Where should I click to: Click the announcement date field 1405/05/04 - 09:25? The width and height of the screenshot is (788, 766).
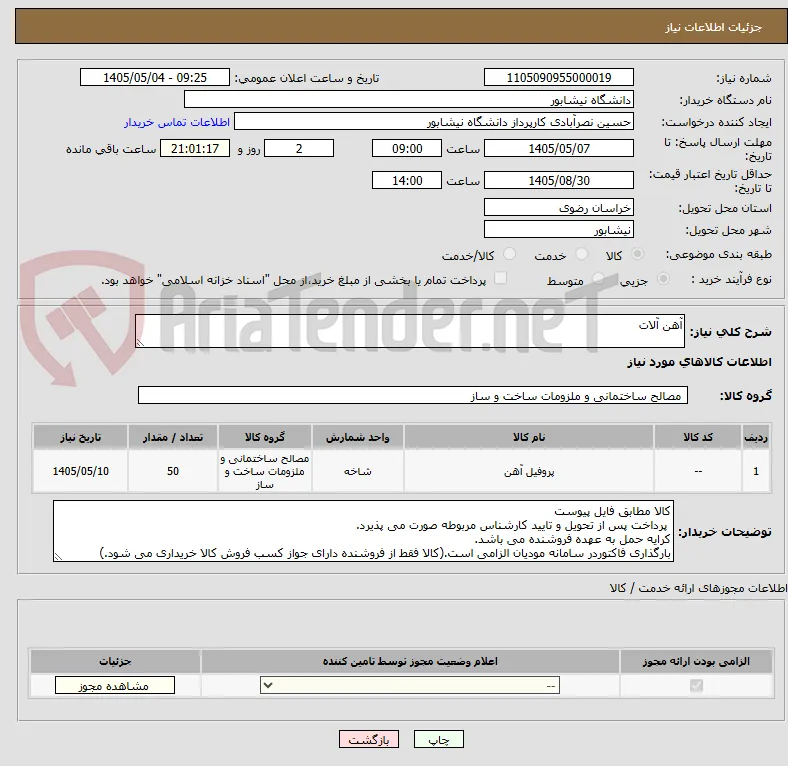tap(155, 77)
